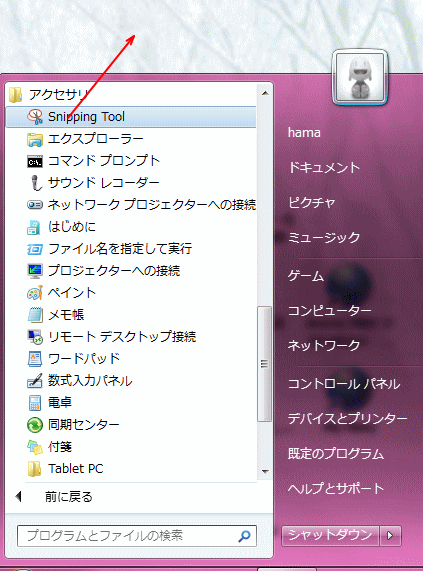Launch Snipping Tool from the list
Image resolution: width=423 pixels, height=571 pixels.
131,117
